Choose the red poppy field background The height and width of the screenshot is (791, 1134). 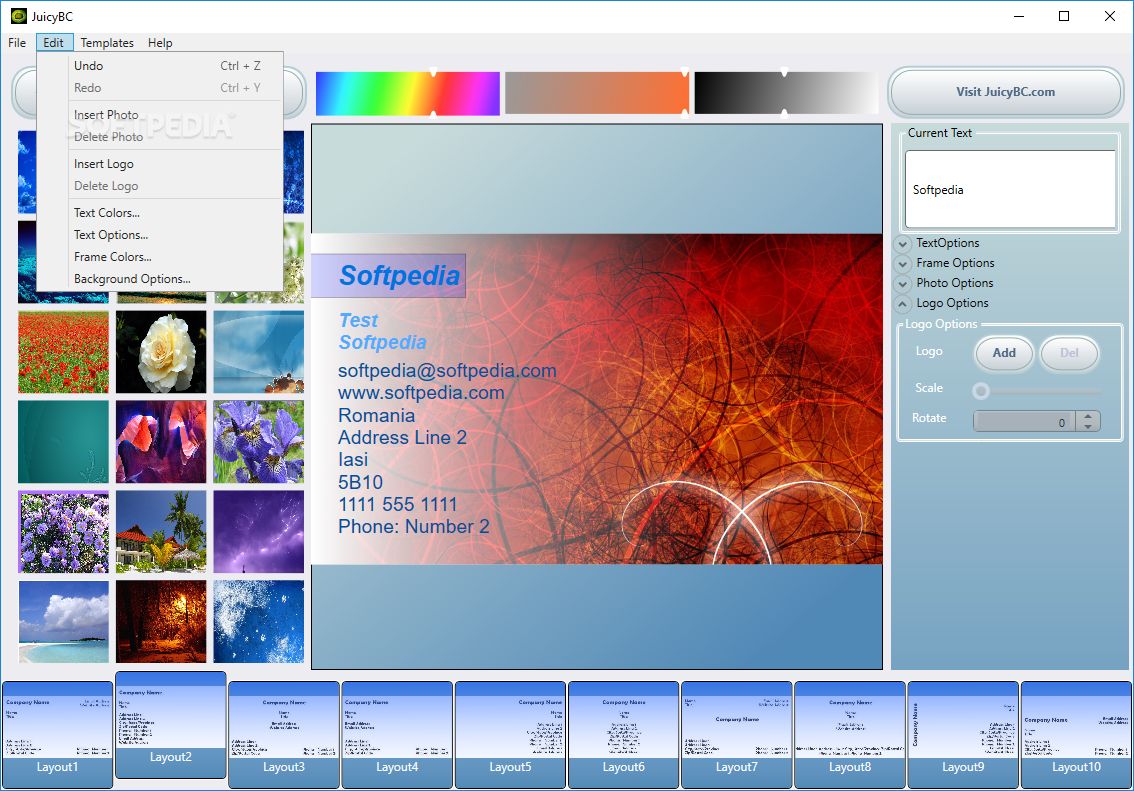[x=64, y=352]
